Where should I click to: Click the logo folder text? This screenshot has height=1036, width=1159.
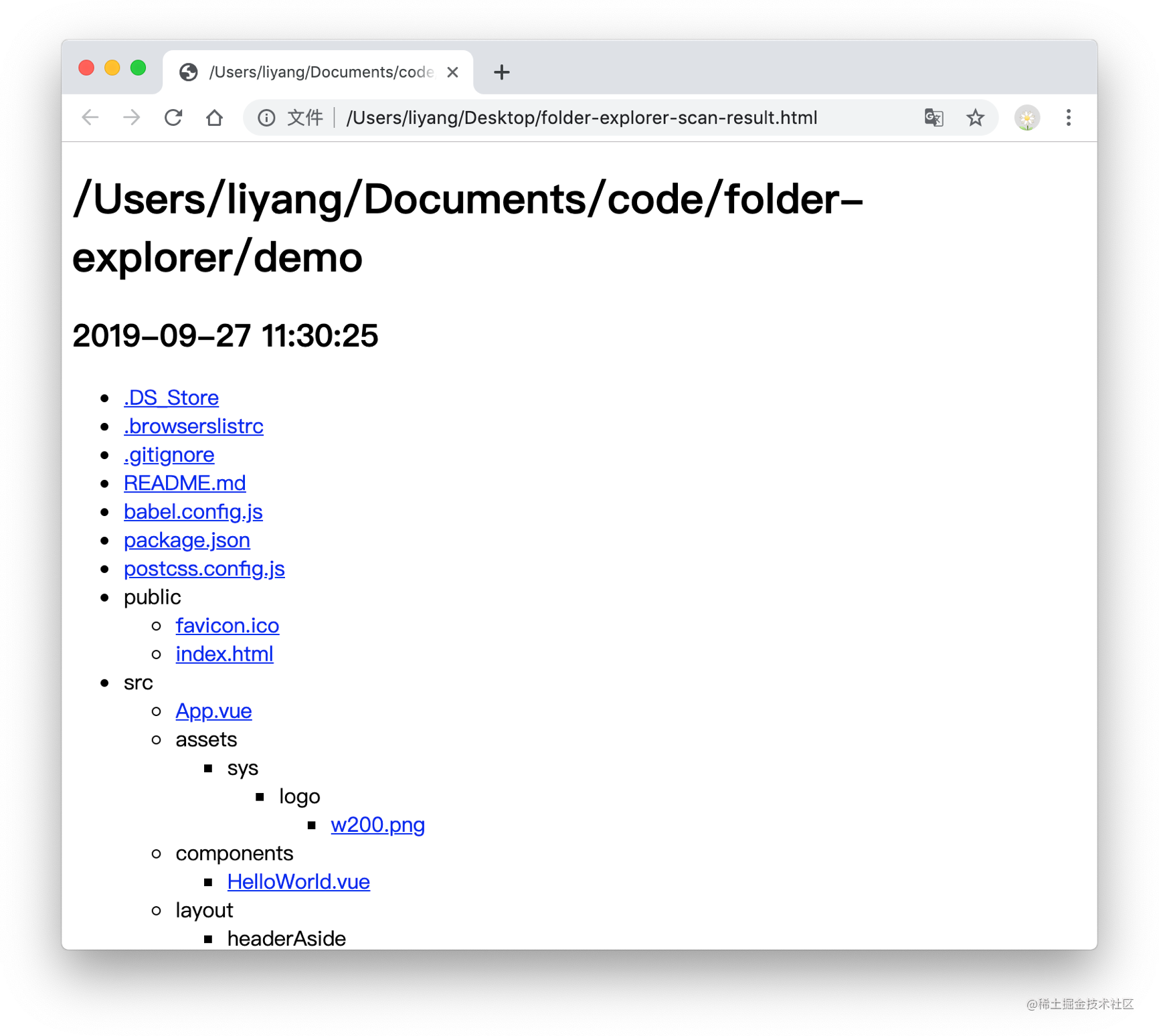click(300, 796)
